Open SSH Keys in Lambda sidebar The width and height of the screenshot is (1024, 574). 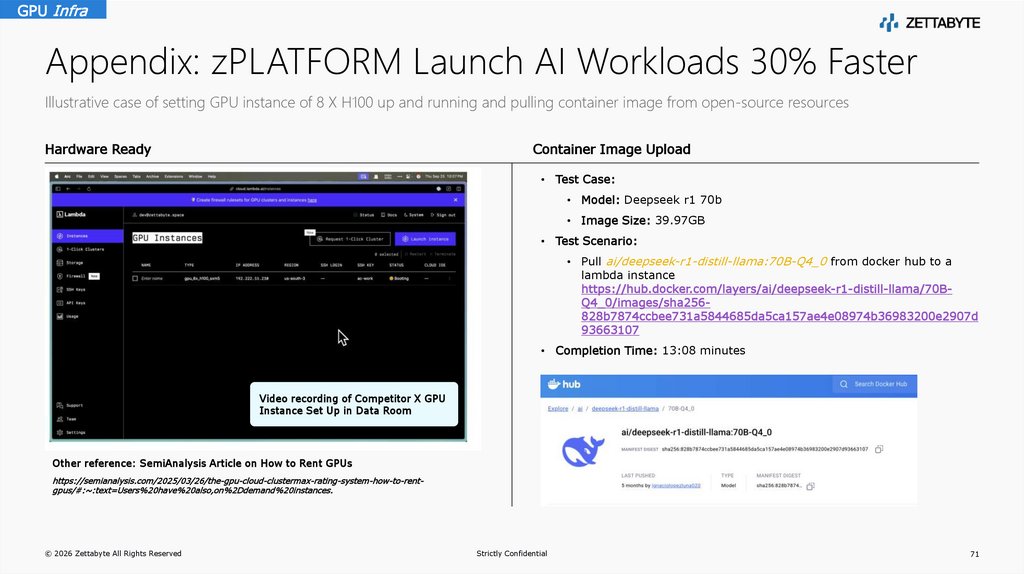(71, 289)
